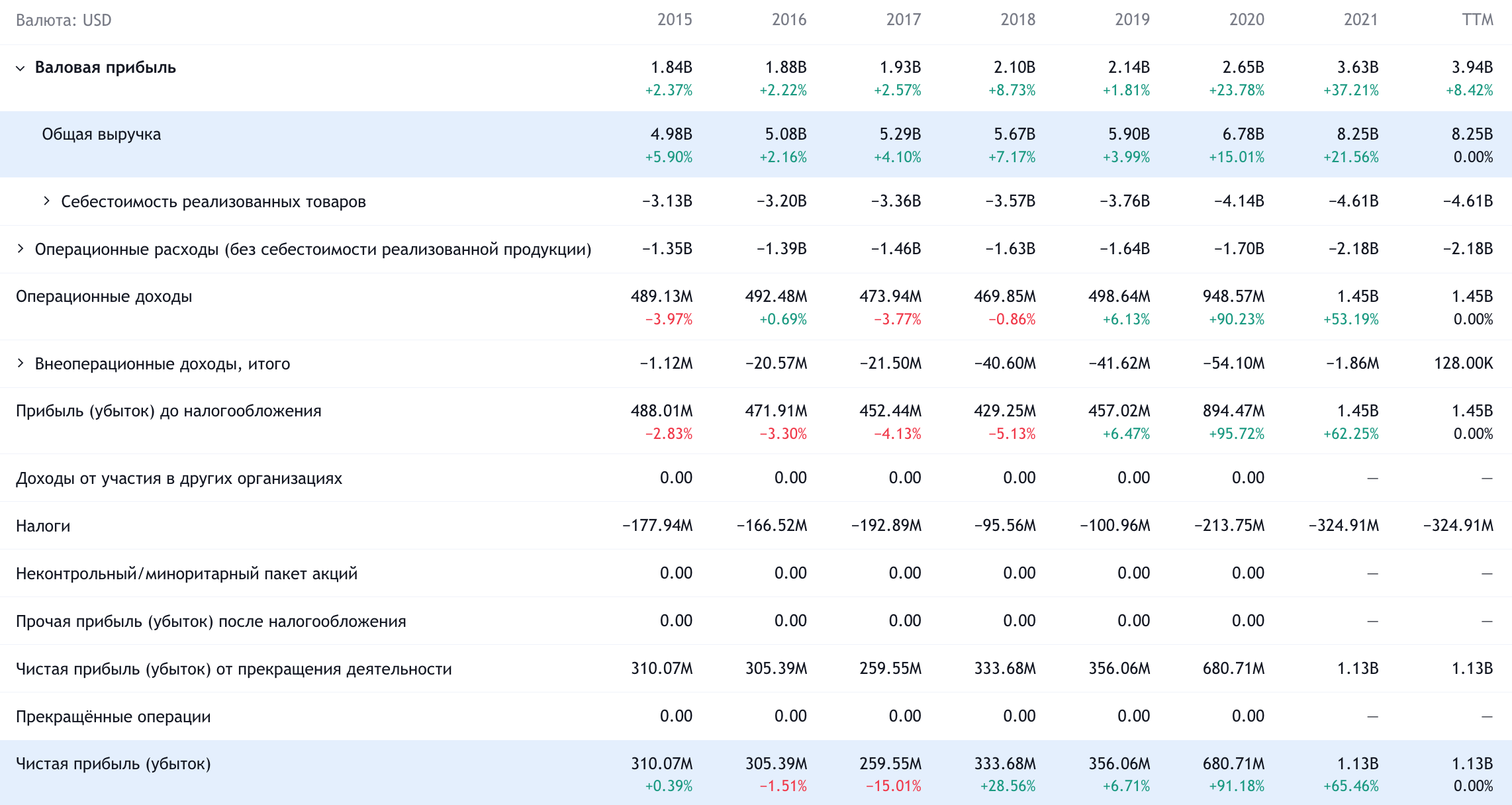Select pretax profit value 488.01M
This screenshot has height=805, width=1512.
(x=662, y=411)
